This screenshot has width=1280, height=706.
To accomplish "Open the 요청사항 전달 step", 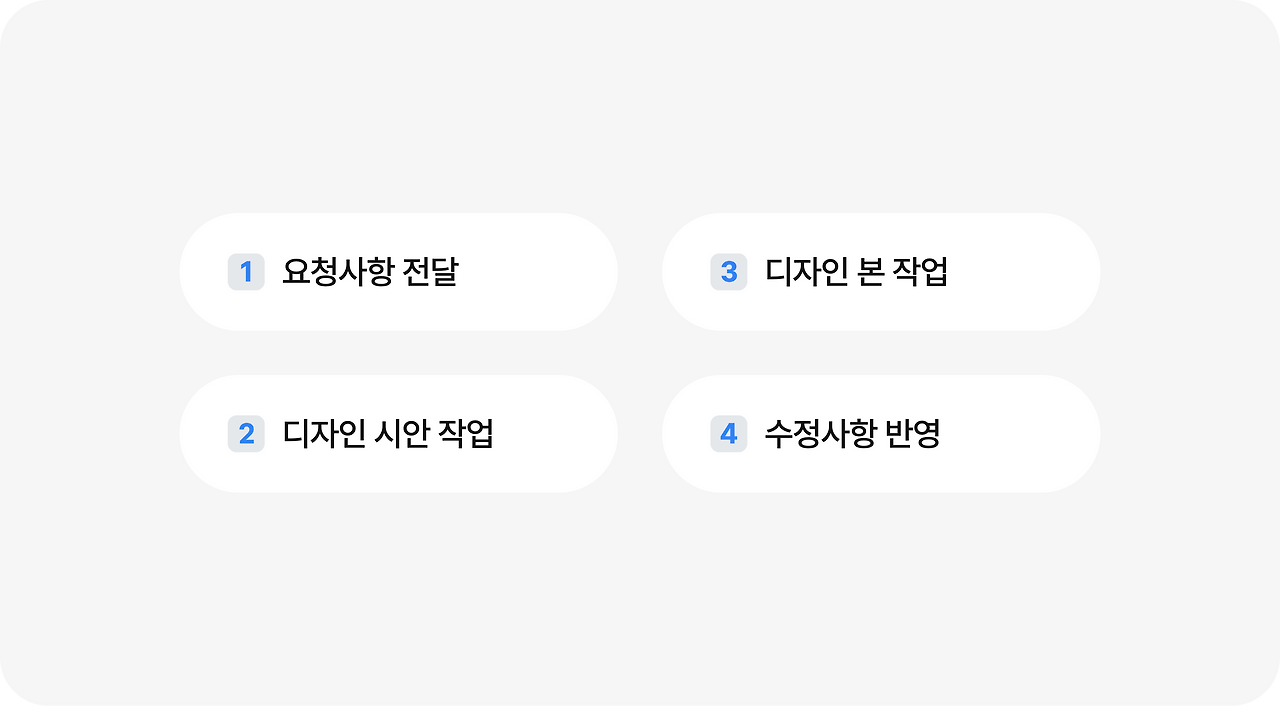I will [x=399, y=272].
